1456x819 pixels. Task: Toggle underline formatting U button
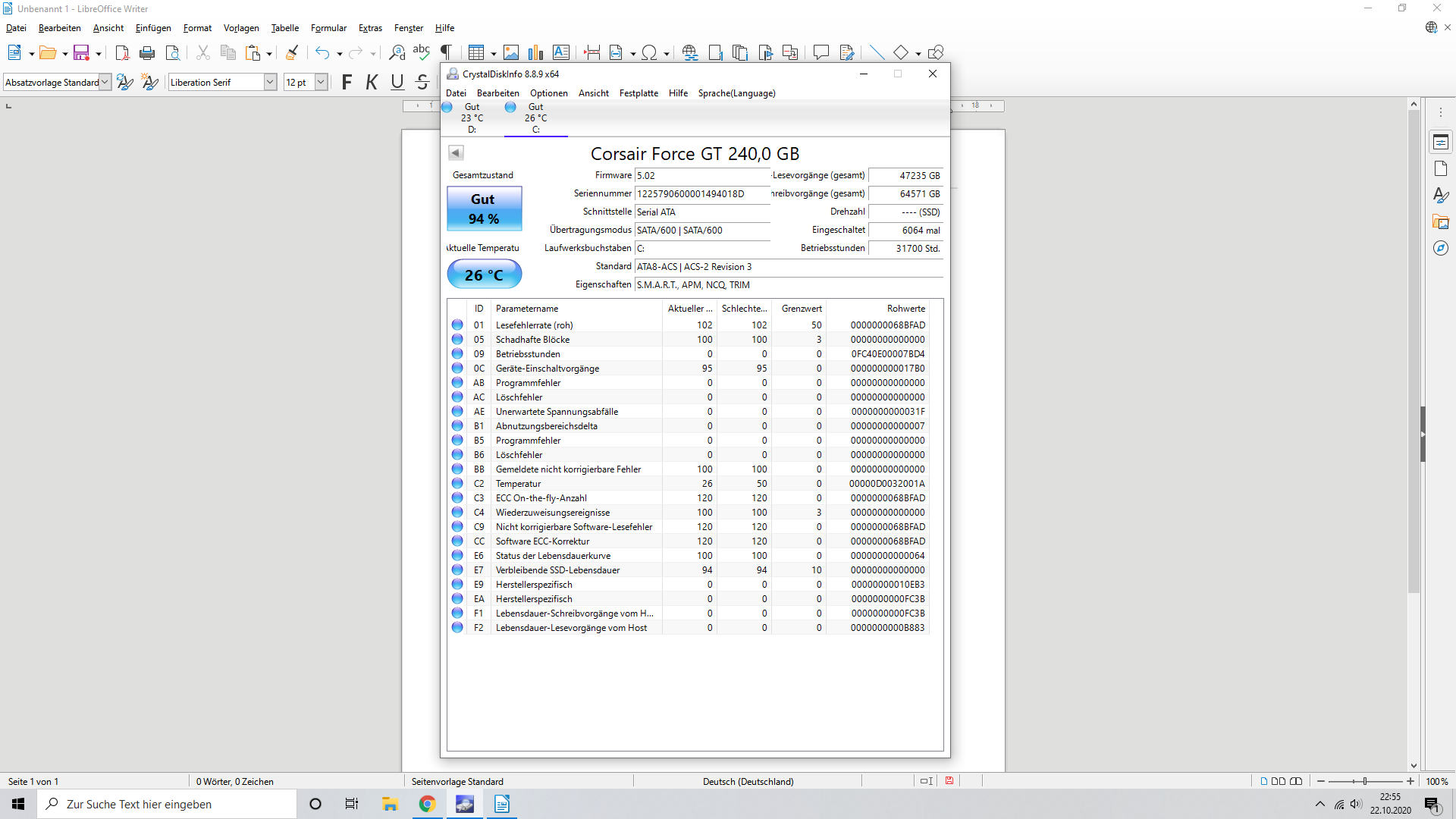pyautogui.click(x=397, y=82)
